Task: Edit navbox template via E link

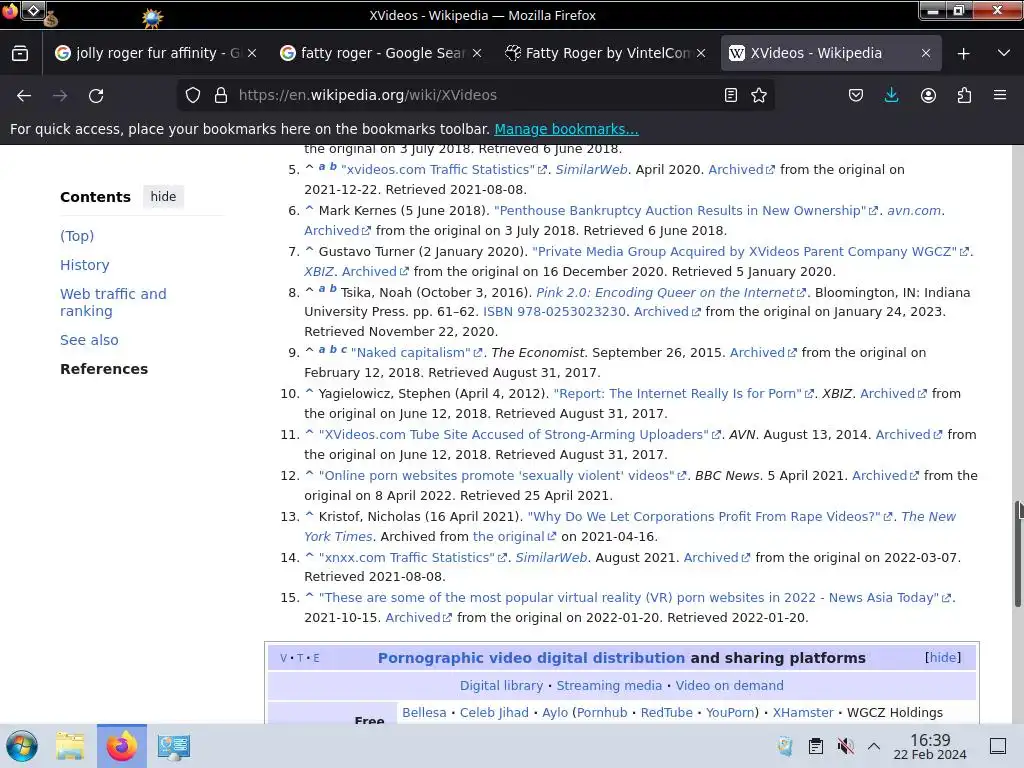Action: click(x=316, y=658)
